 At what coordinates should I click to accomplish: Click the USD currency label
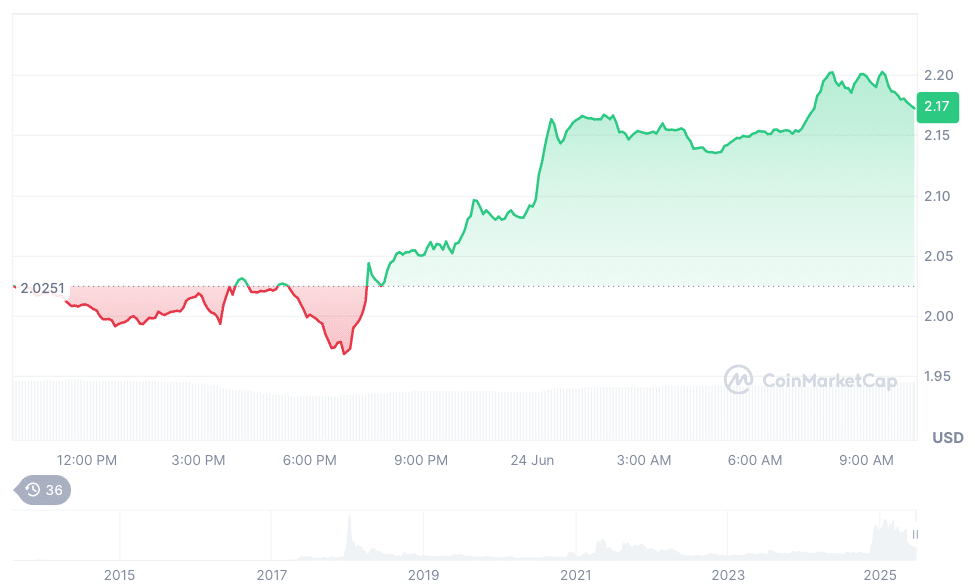click(x=947, y=438)
